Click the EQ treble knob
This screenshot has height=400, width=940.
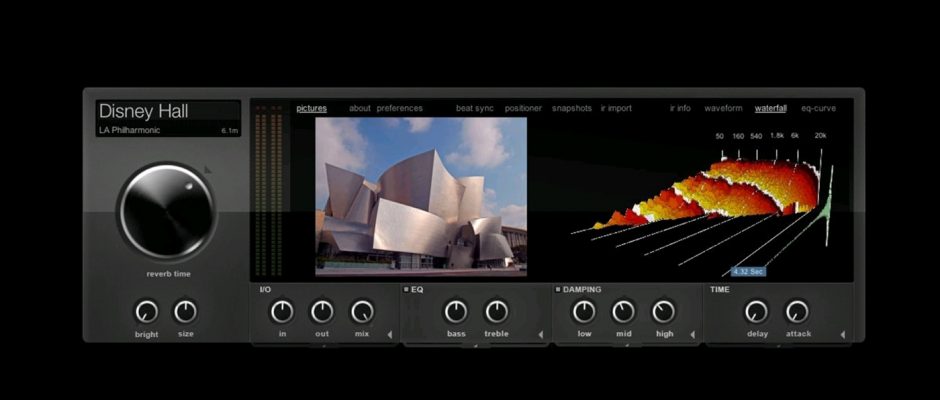[496, 312]
